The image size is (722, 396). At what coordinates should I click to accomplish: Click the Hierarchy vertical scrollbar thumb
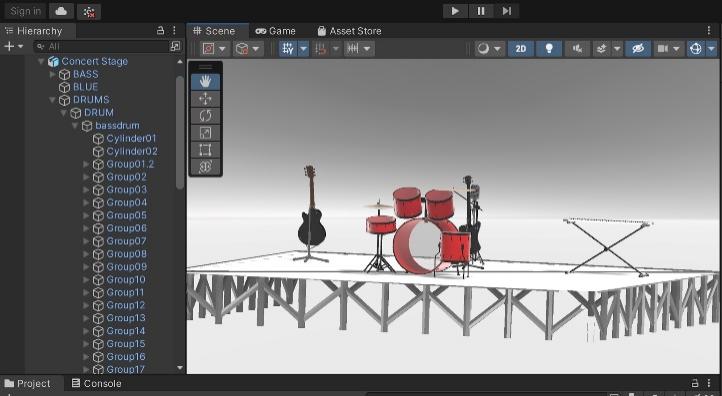(x=180, y=132)
